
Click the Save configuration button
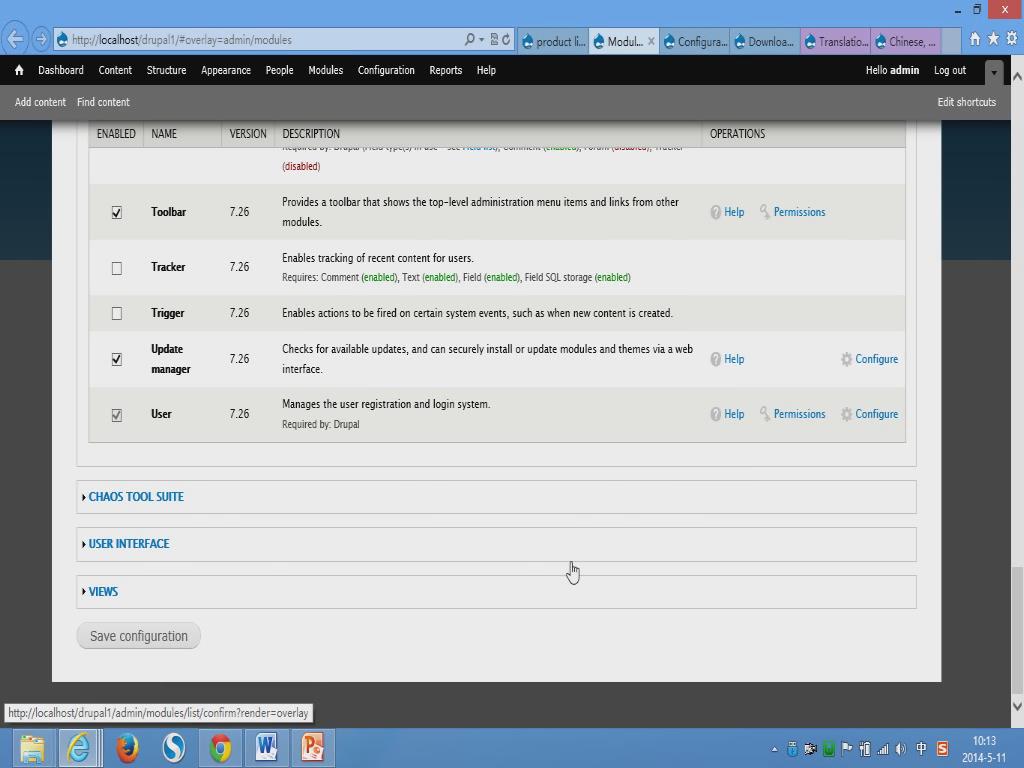(138, 636)
